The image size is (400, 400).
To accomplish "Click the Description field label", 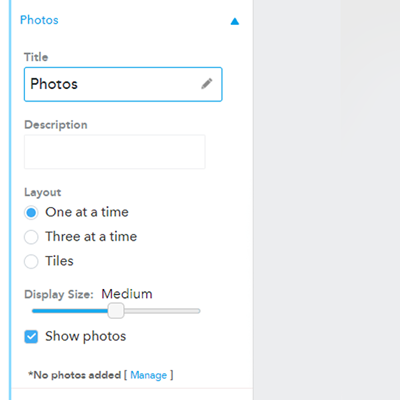I will 56,125.
